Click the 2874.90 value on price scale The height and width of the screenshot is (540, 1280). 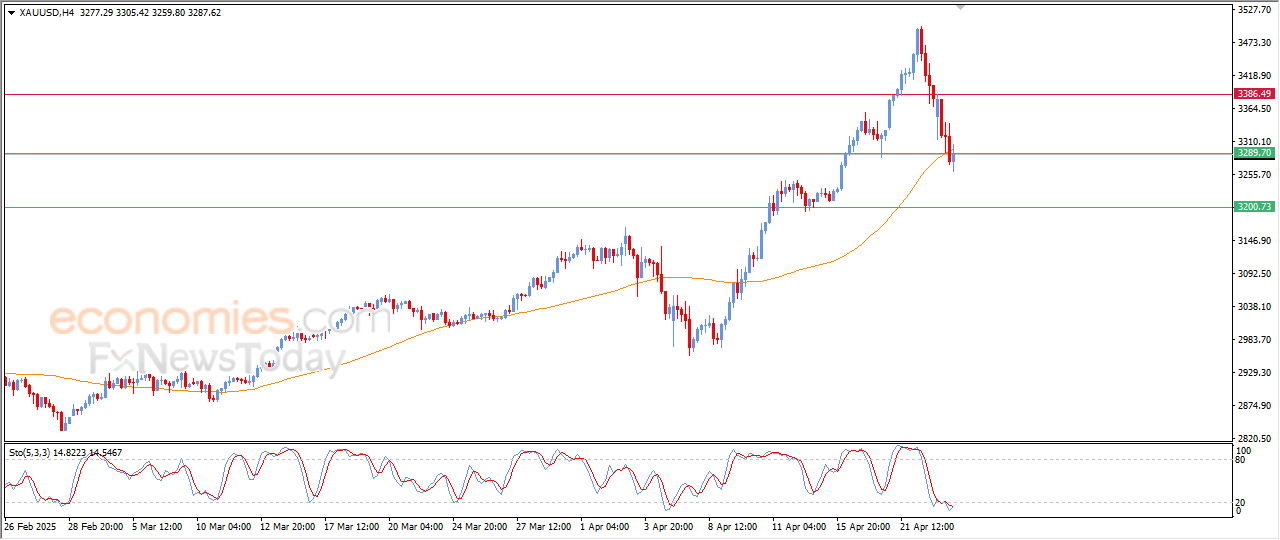(1253, 406)
